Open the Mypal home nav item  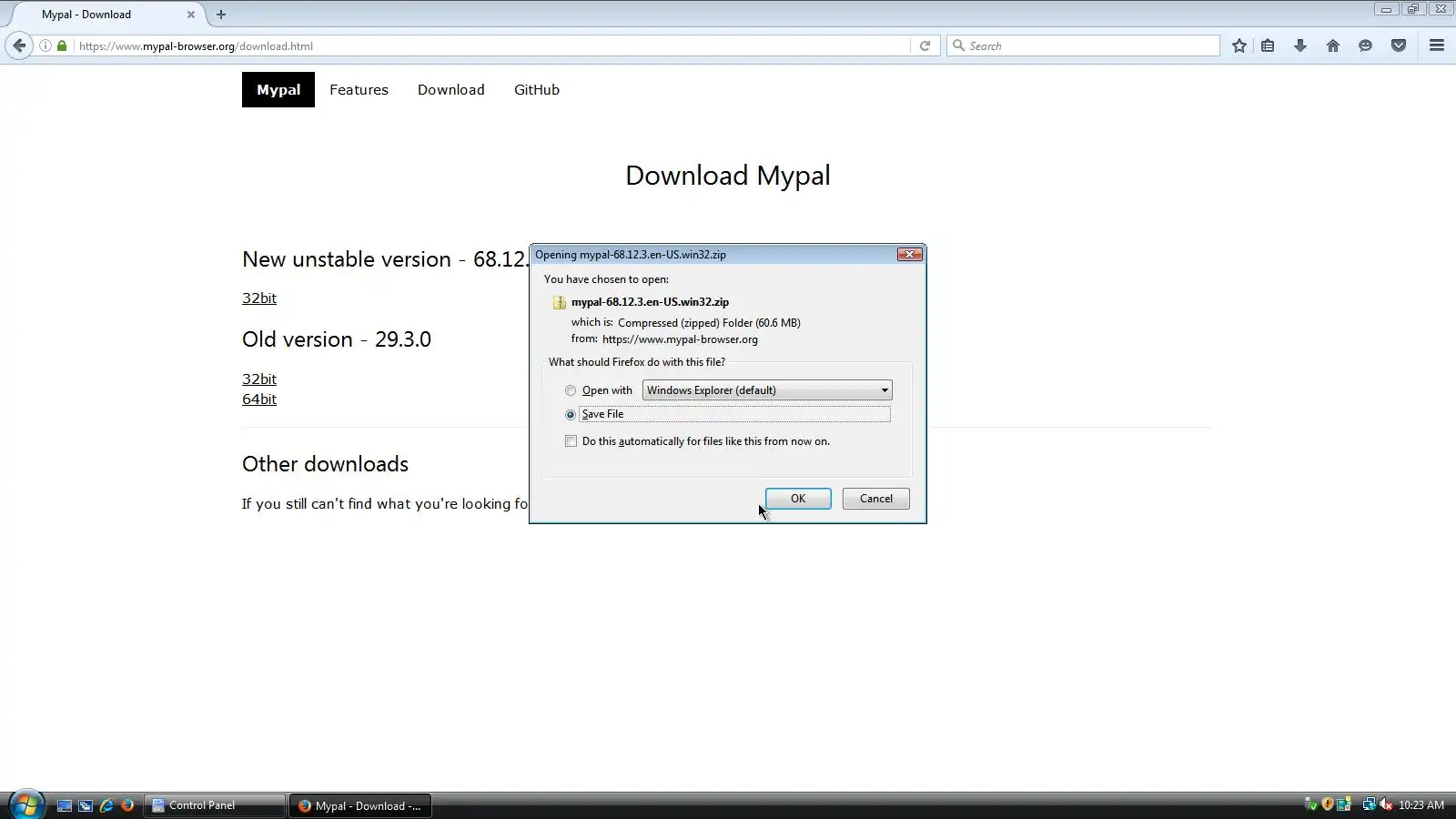[278, 90]
